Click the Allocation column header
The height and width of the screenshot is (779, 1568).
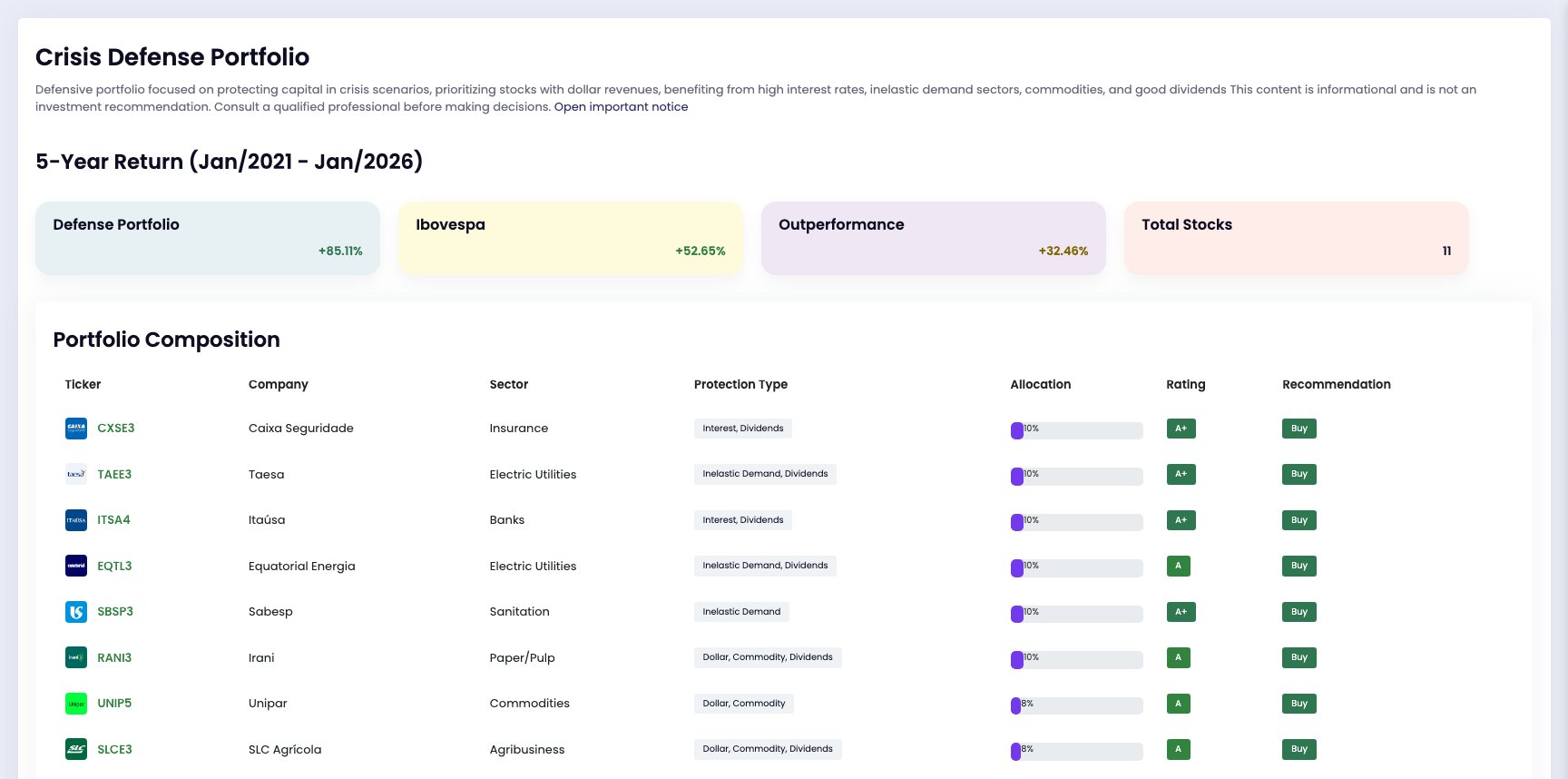(1041, 385)
